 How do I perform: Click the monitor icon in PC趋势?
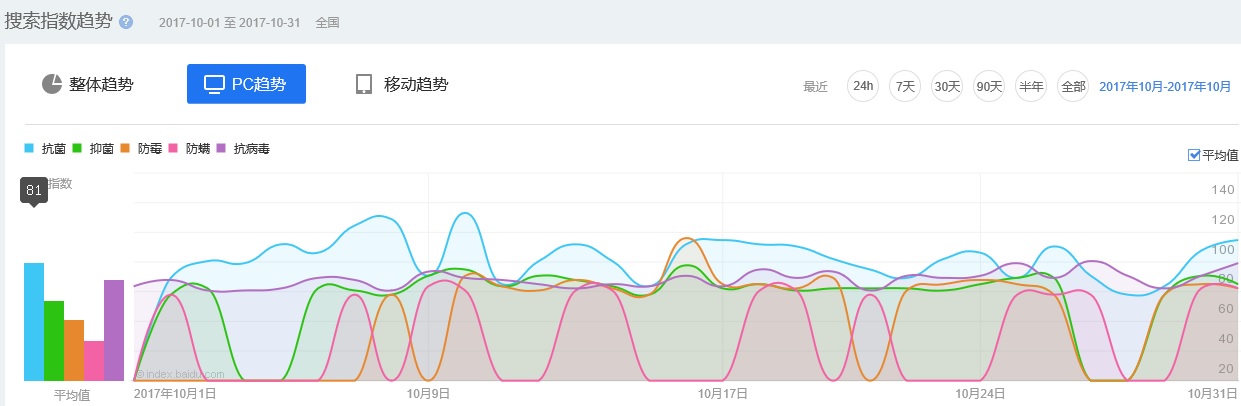point(214,84)
